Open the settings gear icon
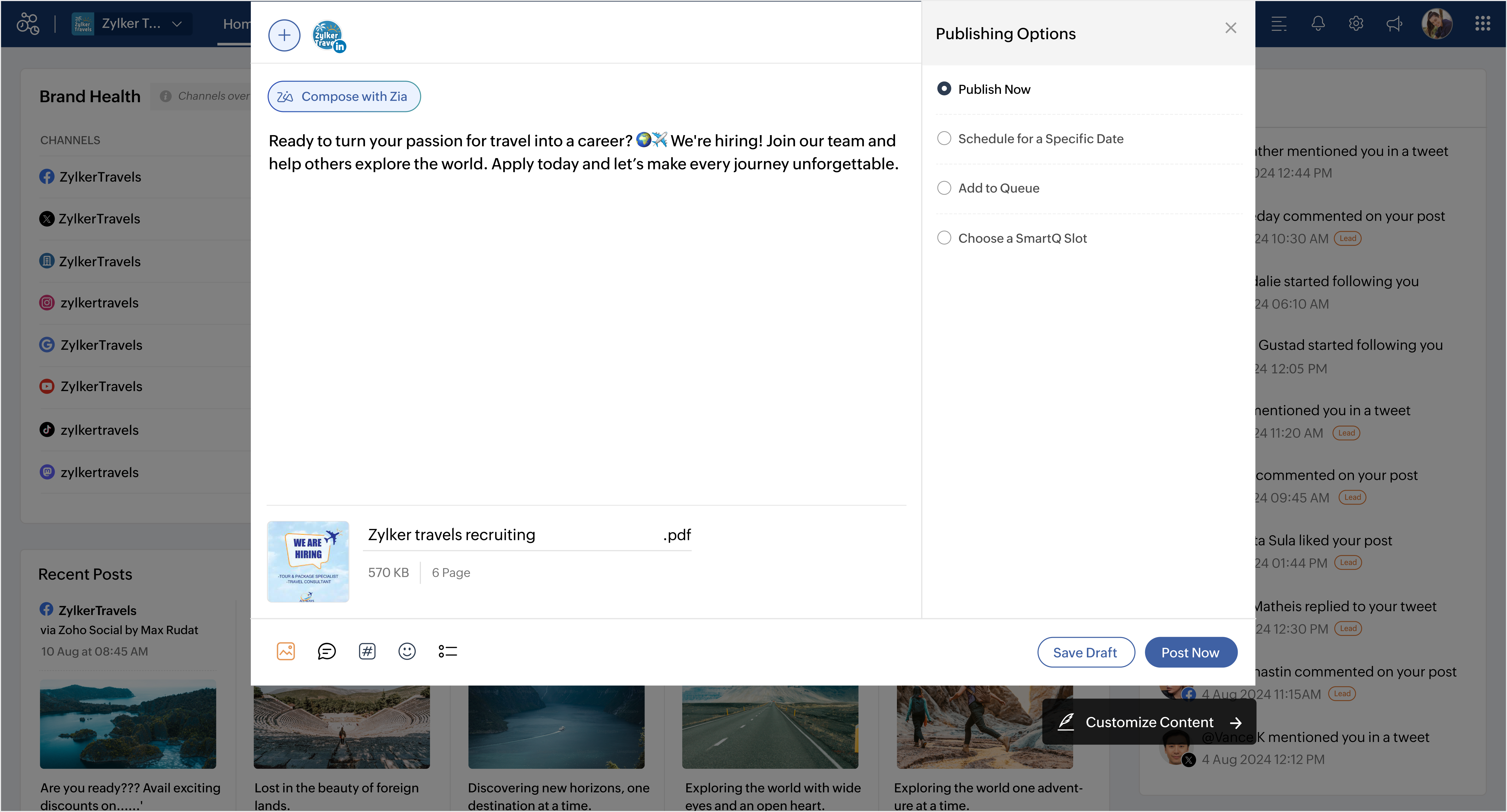 pos(1355,24)
